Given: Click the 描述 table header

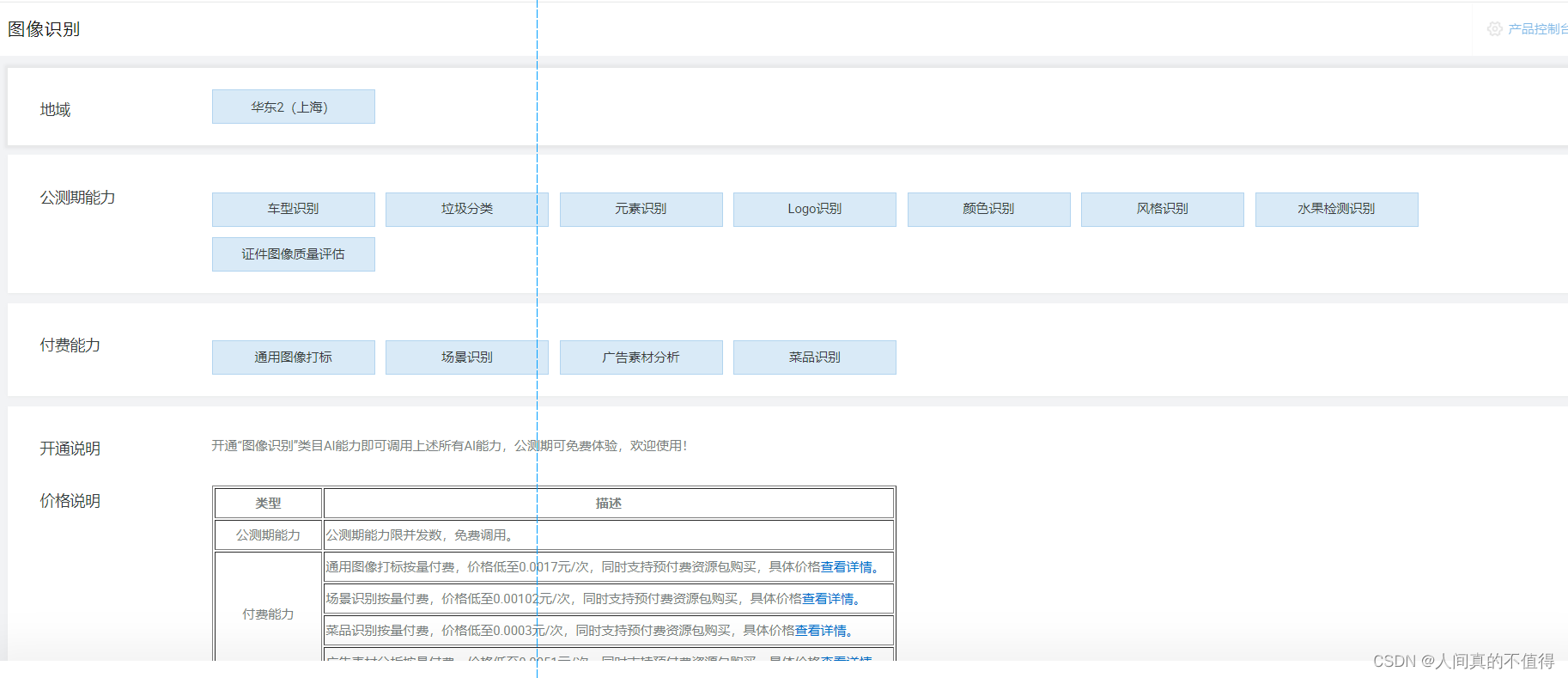Looking at the screenshot, I should [x=609, y=504].
